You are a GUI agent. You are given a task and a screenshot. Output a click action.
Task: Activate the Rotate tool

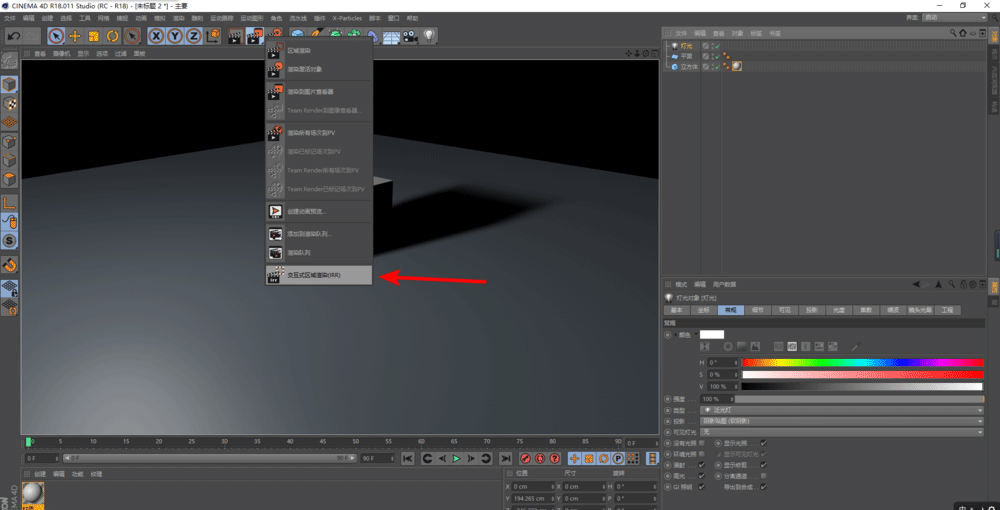tap(113, 36)
